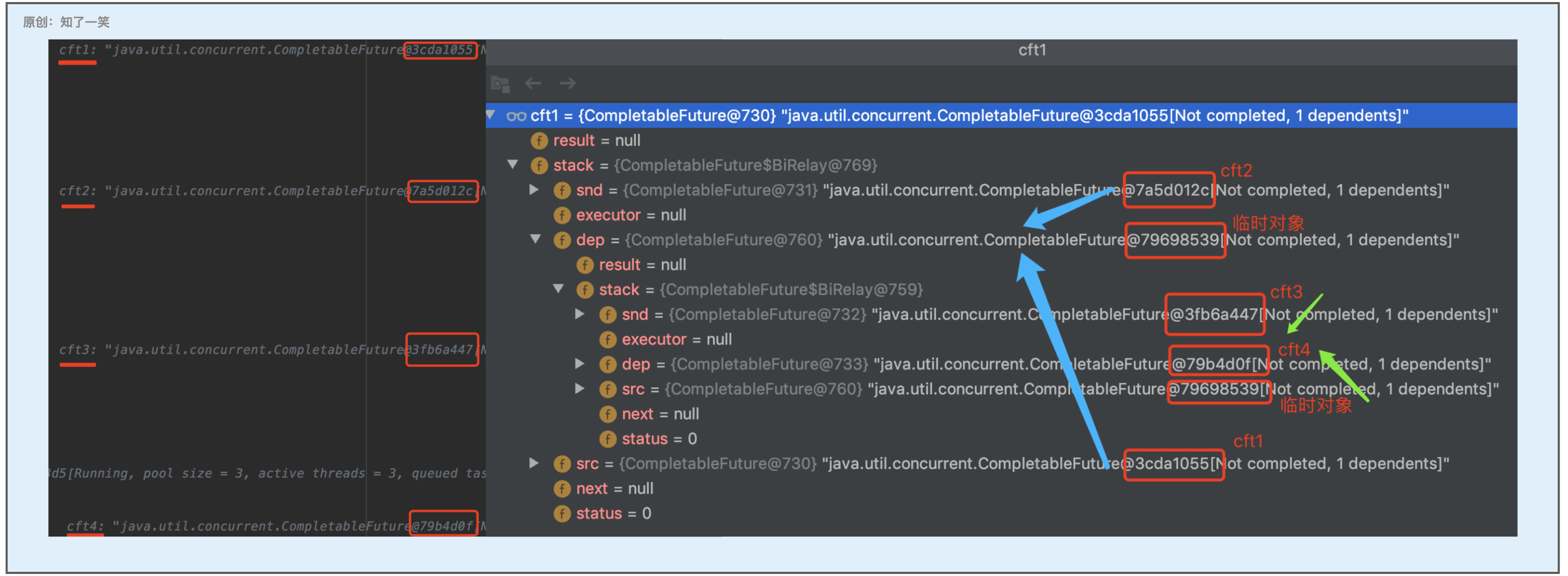
Task: Expand the dep CompletableFuture@733 node
Action: 579,364
